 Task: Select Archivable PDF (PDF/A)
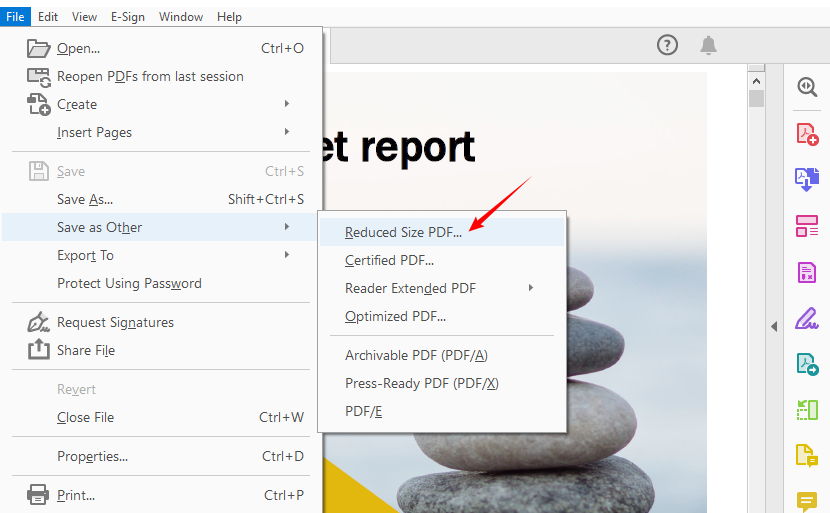(x=443, y=355)
